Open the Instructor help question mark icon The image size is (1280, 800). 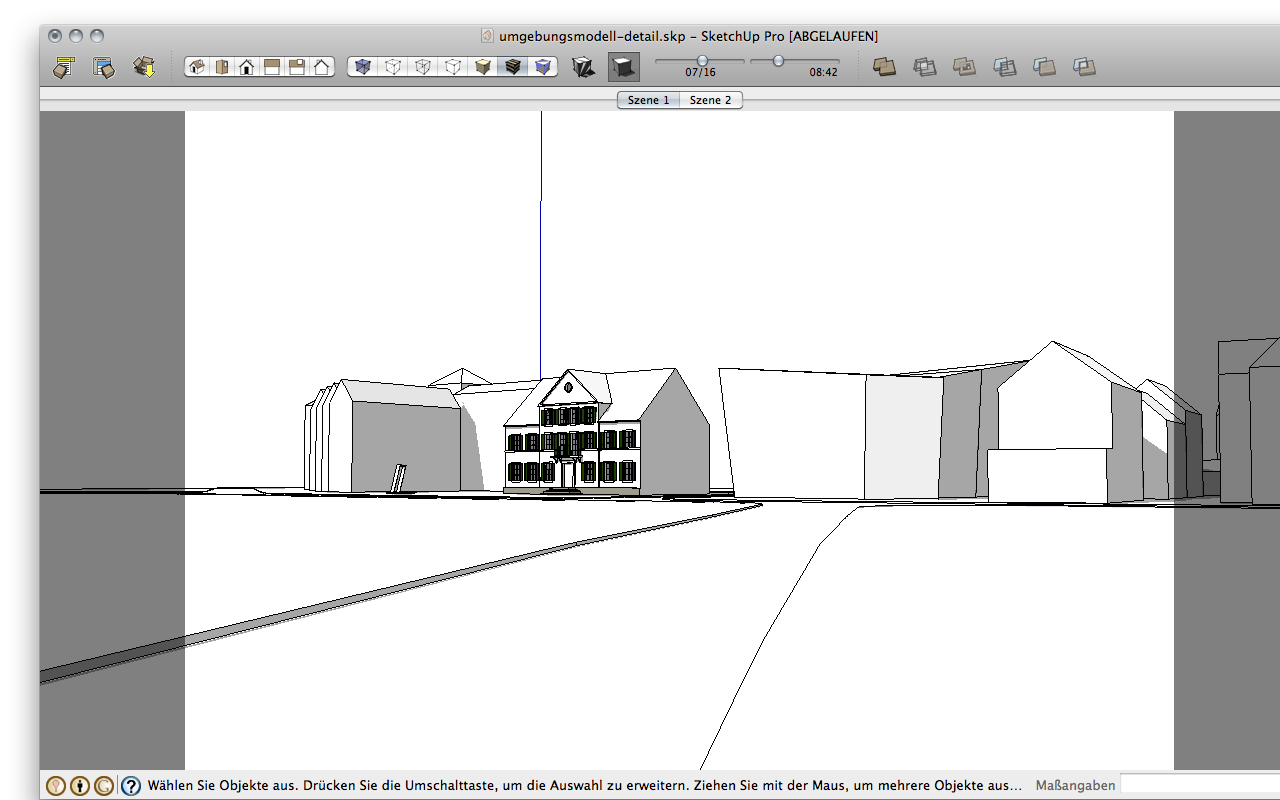point(131,786)
